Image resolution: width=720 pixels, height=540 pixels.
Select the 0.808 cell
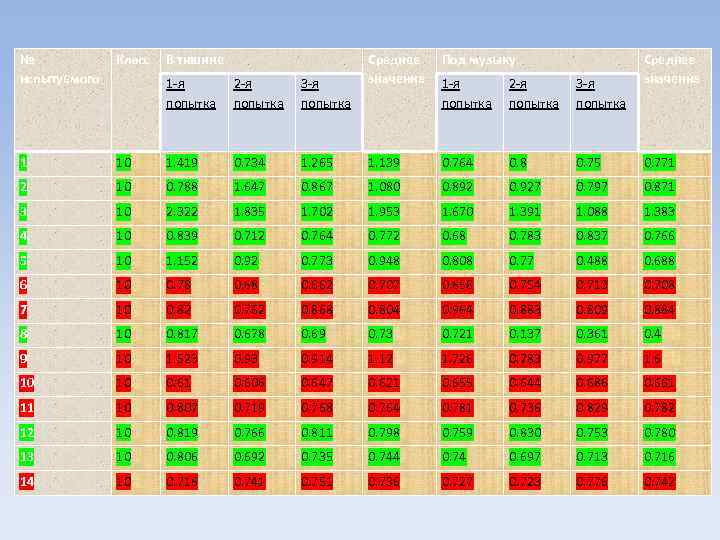point(457,261)
